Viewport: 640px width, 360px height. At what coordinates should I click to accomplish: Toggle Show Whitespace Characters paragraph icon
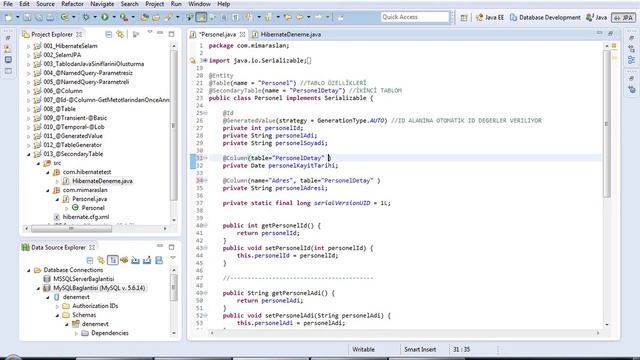tap(236, 17)
